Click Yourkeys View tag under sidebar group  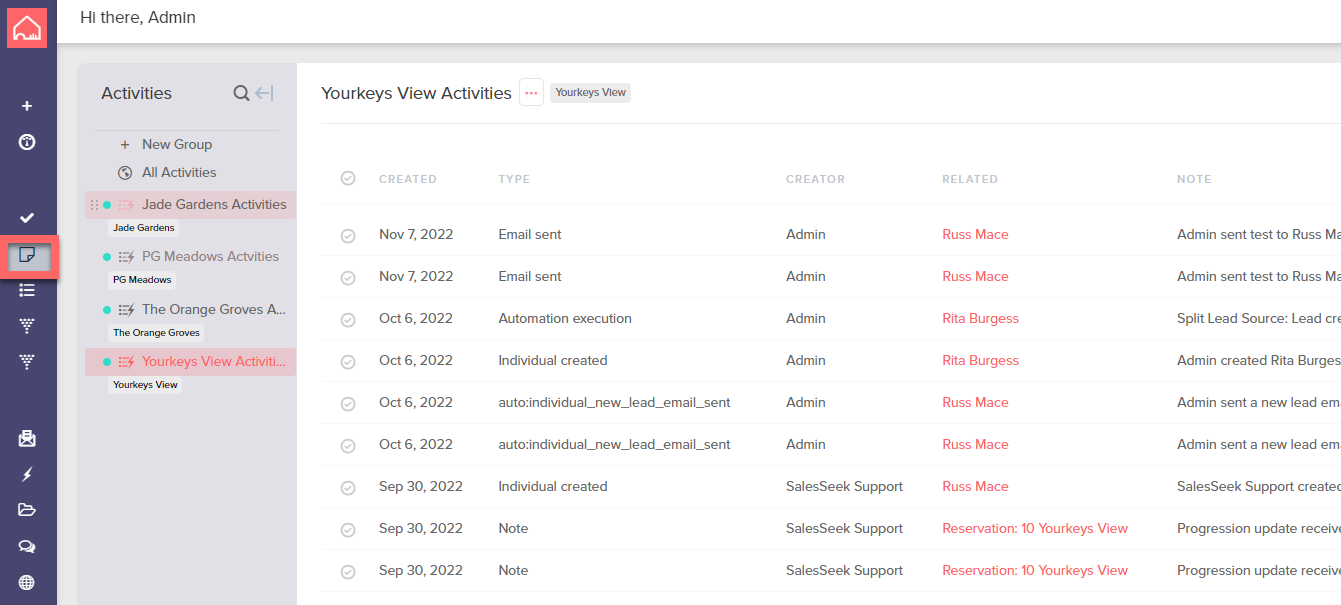tap(145, 385)
